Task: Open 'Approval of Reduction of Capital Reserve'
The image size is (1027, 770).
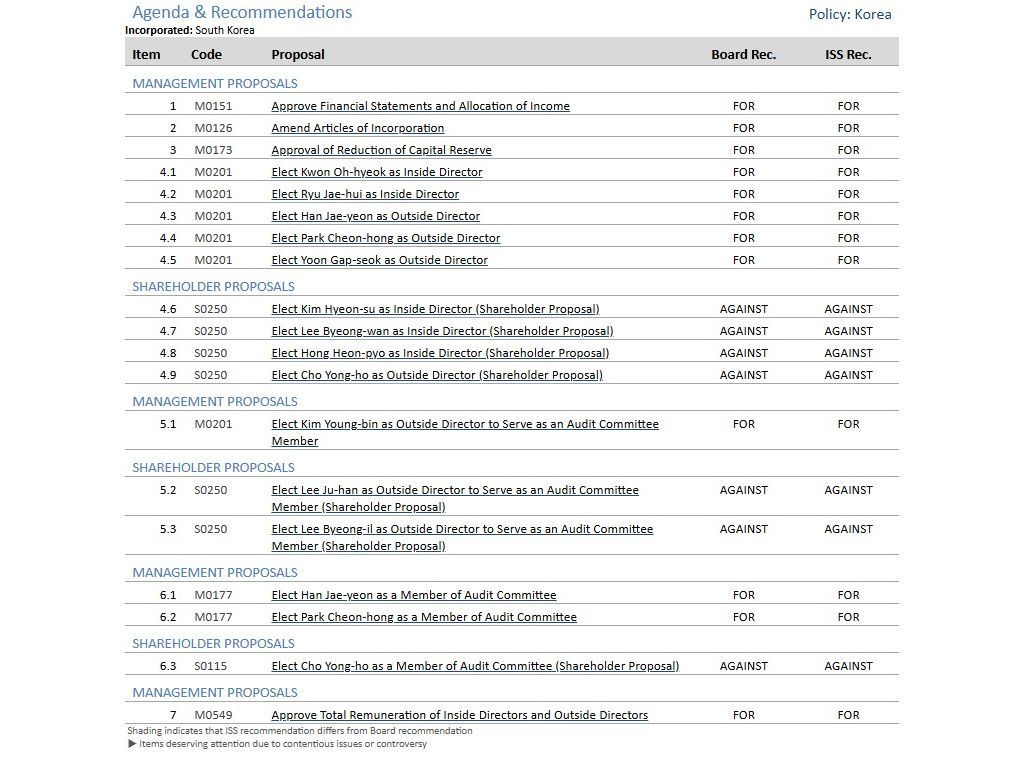Action: point(381,150)
